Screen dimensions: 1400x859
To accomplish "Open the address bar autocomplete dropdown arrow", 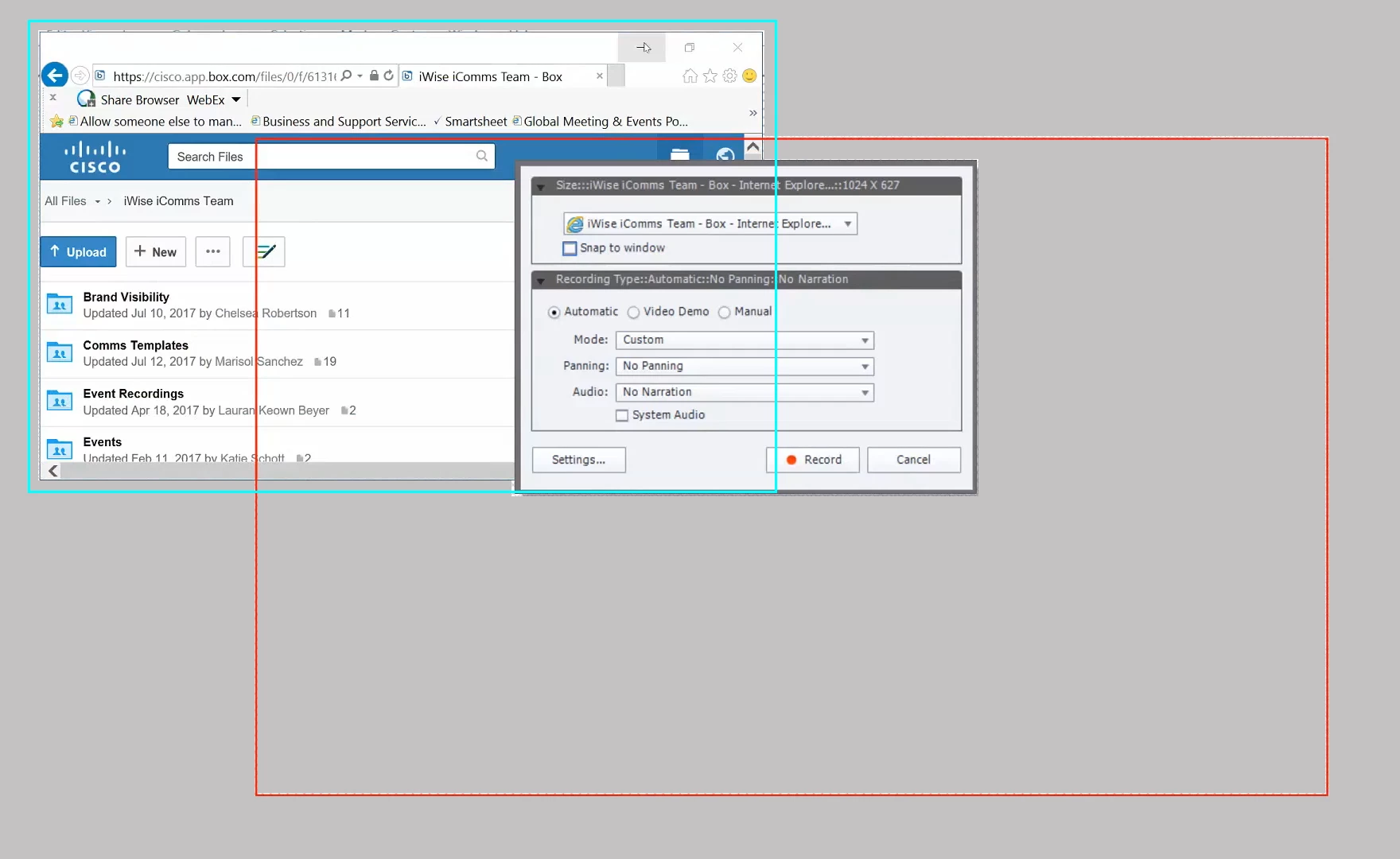I will 360,76.
